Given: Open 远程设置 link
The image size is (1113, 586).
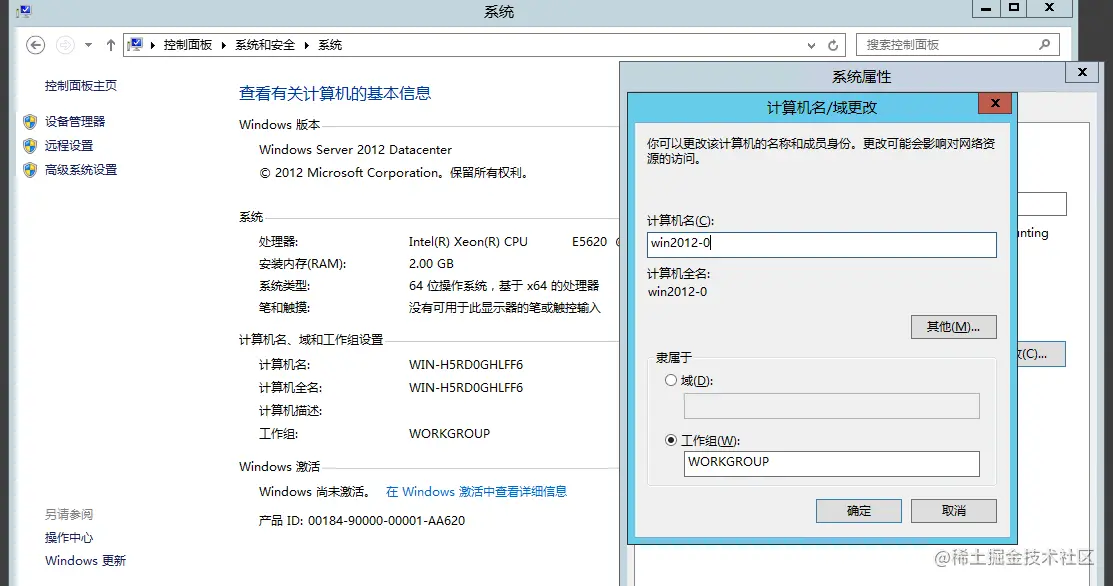Looking at the screenshot, I should 69,145.
